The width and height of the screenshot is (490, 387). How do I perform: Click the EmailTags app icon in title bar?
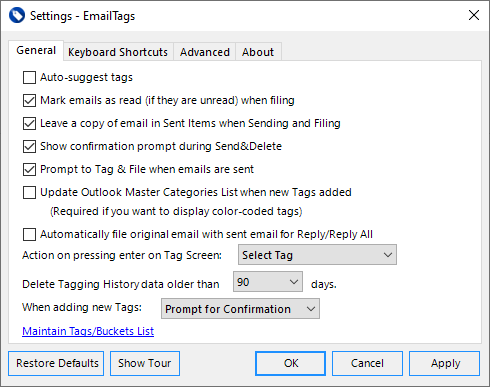(17, 15)
